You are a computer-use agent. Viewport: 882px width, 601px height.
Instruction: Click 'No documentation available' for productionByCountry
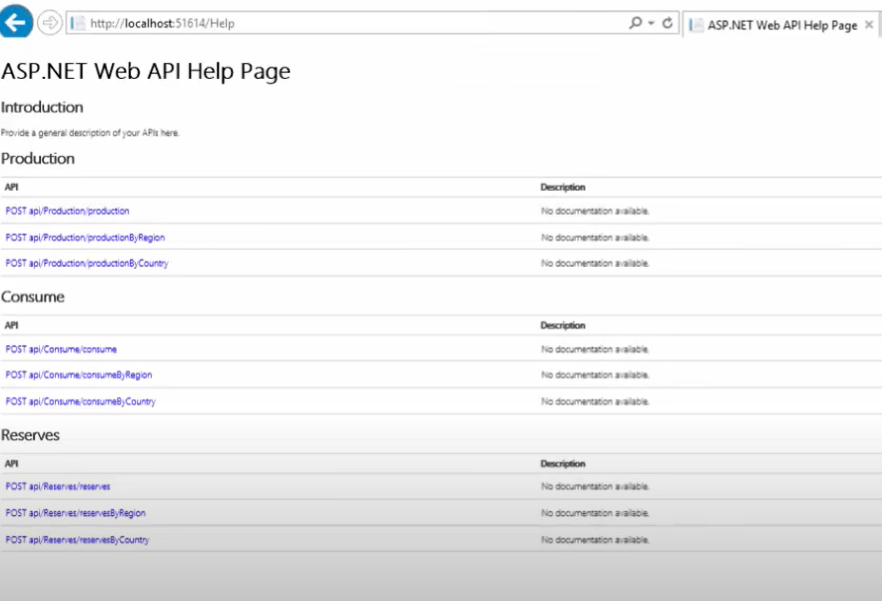(x=595, y=263)
